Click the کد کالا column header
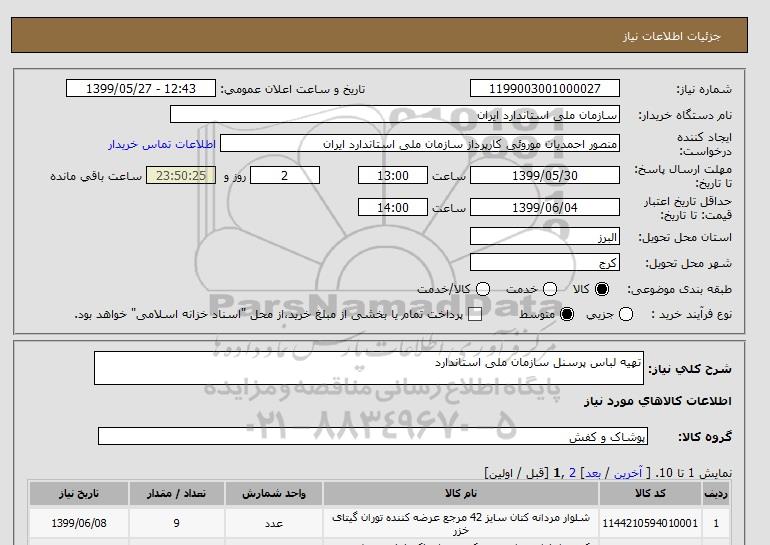 [x=650, y=493]
